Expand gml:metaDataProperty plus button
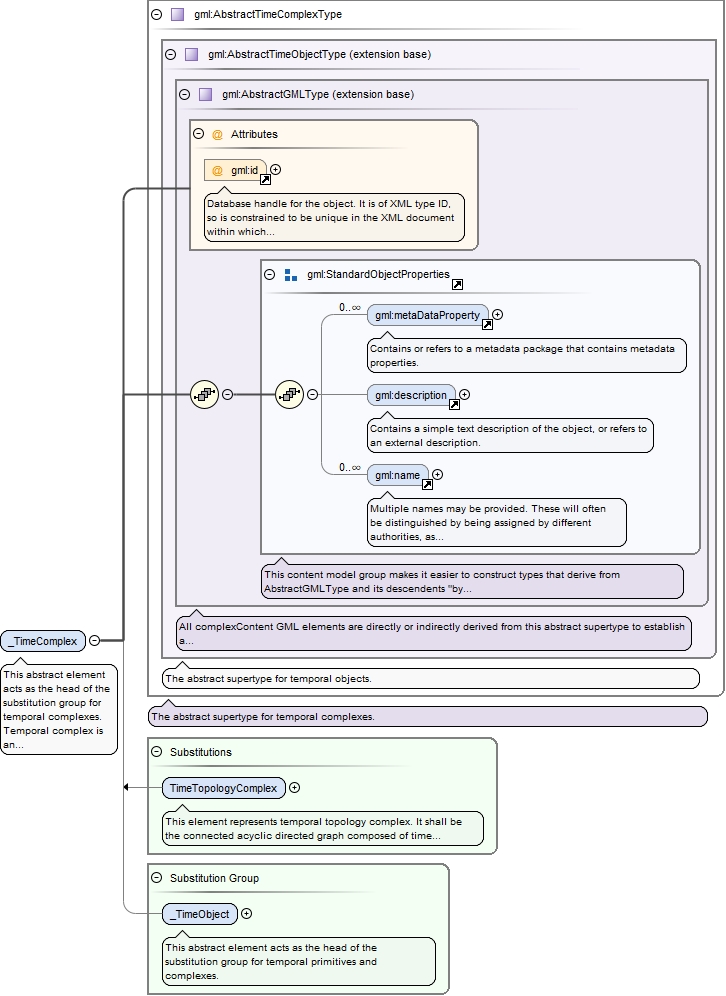Viewport: 726px width, 996px height. pos(497,314)
